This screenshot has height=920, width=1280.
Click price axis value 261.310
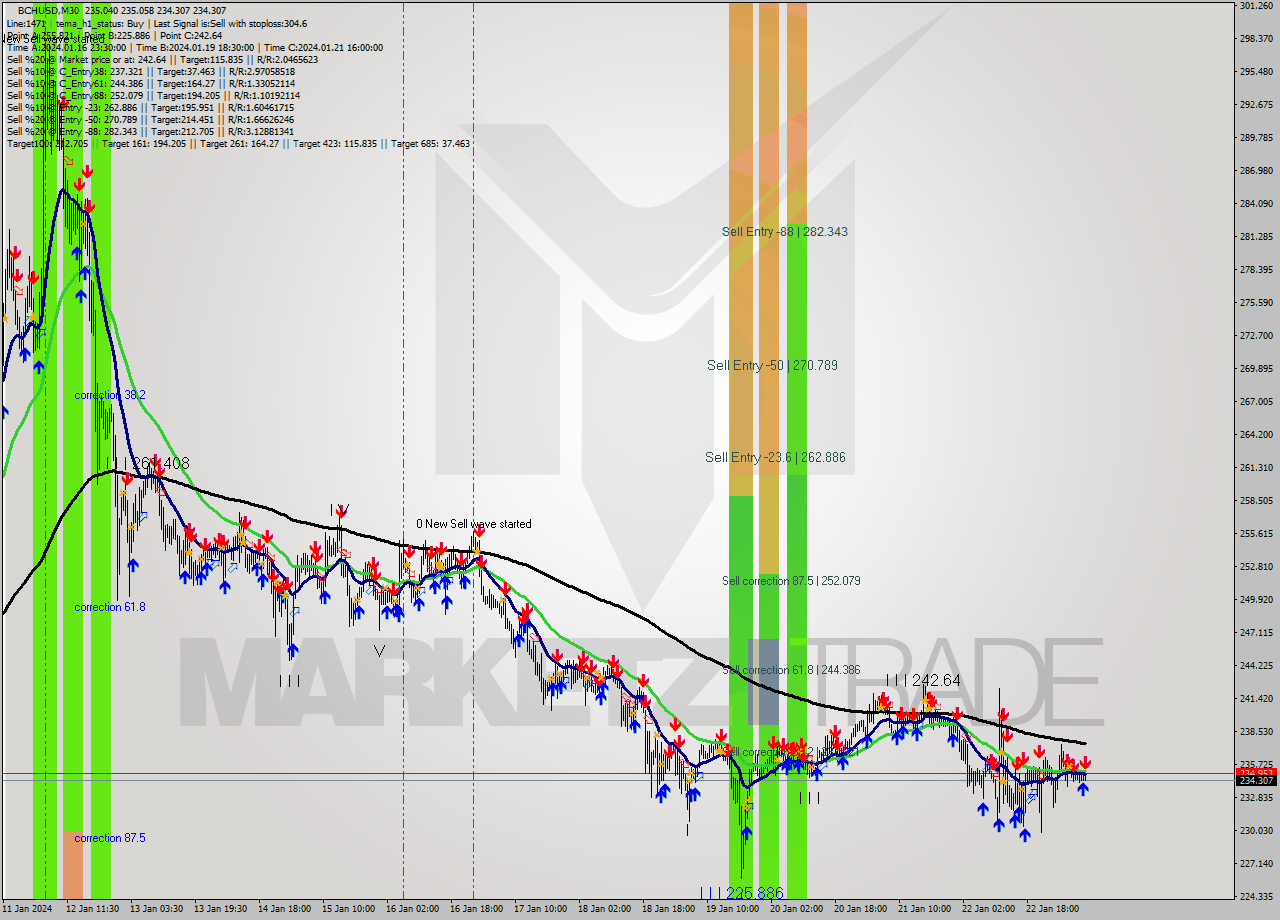pyautogui.click(x=1256, y=467)
